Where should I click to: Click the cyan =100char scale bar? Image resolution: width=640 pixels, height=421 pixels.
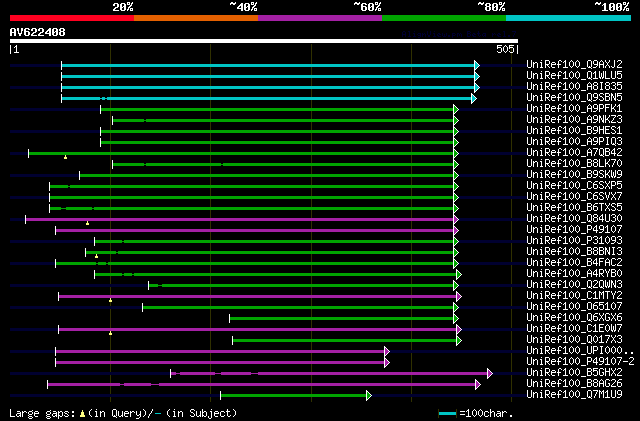pos(447,414)
